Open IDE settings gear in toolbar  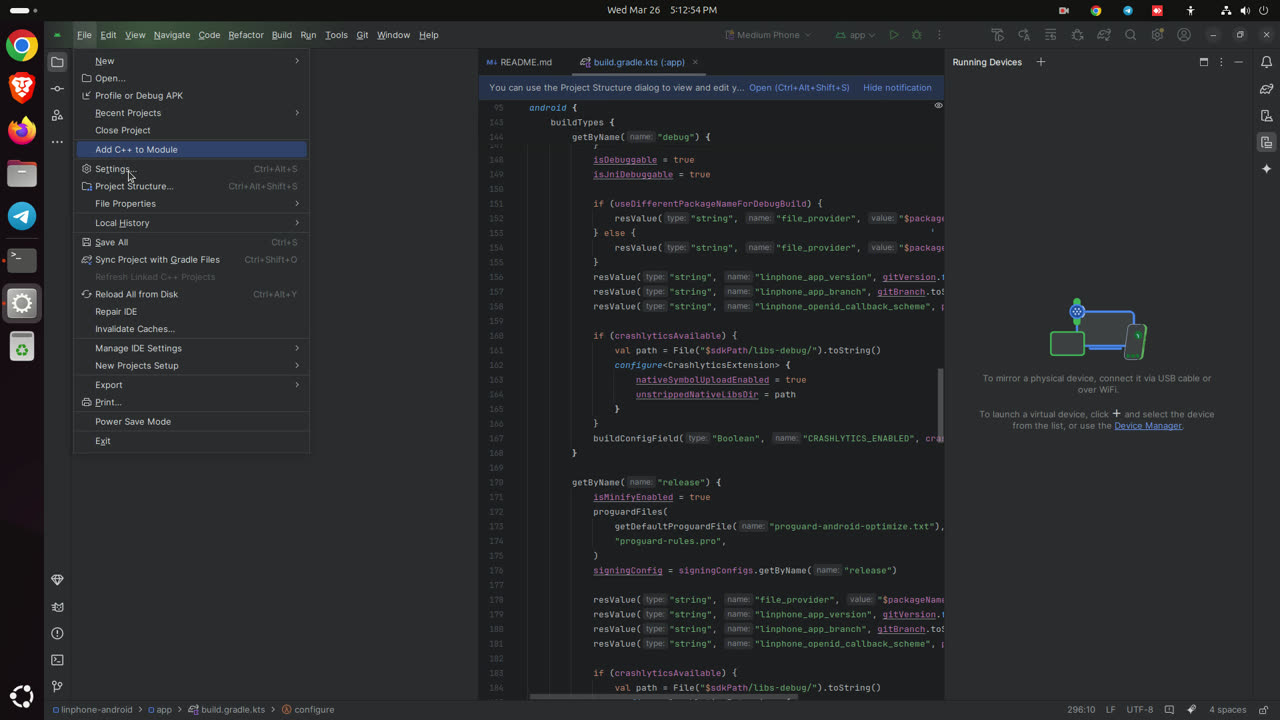click(x=1157, y=35)
